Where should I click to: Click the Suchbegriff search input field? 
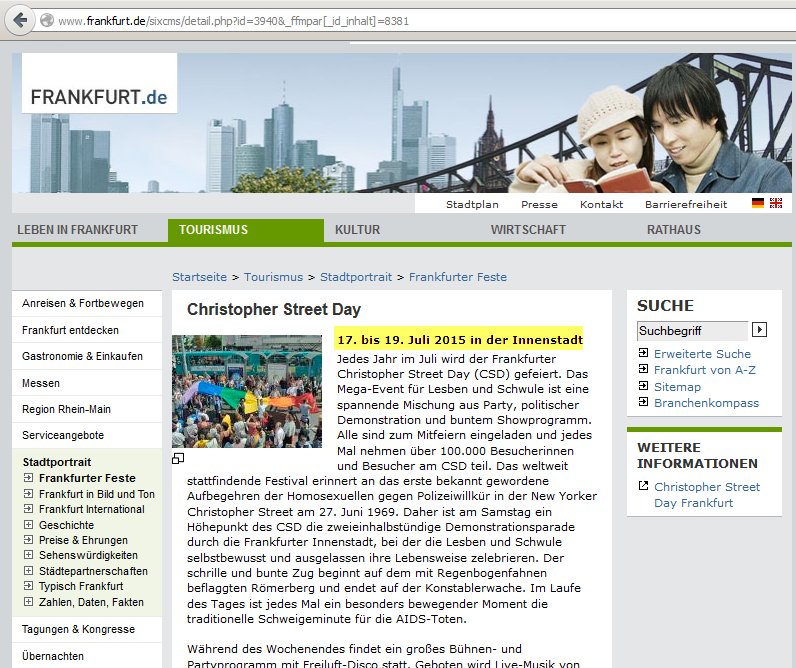click(x=692, y=330)
